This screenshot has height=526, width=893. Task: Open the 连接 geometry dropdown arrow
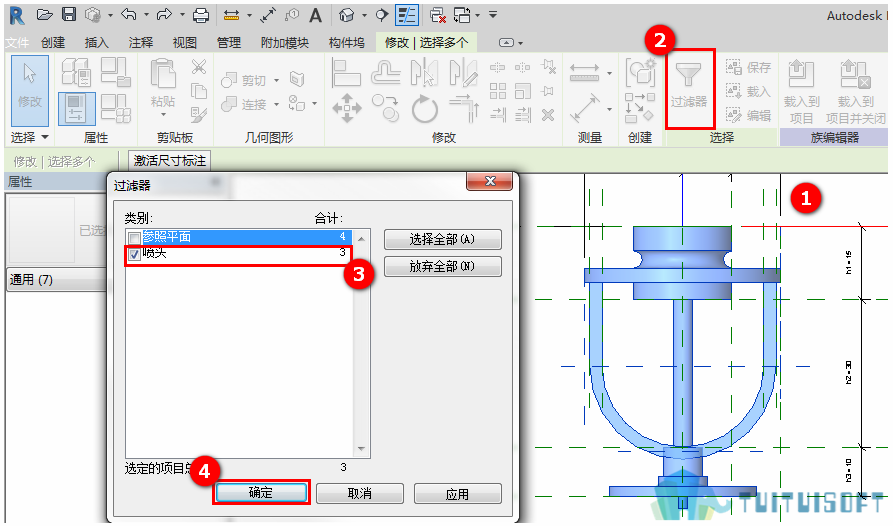click(x=277, y=104)
